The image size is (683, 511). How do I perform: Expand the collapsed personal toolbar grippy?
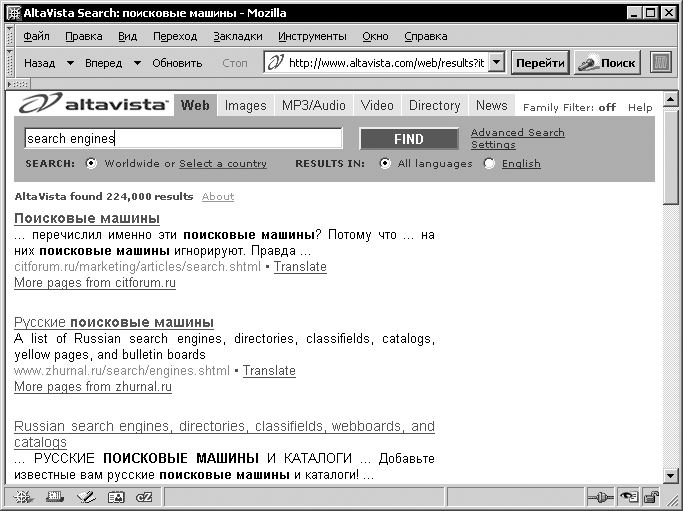(x=18, y=84)
